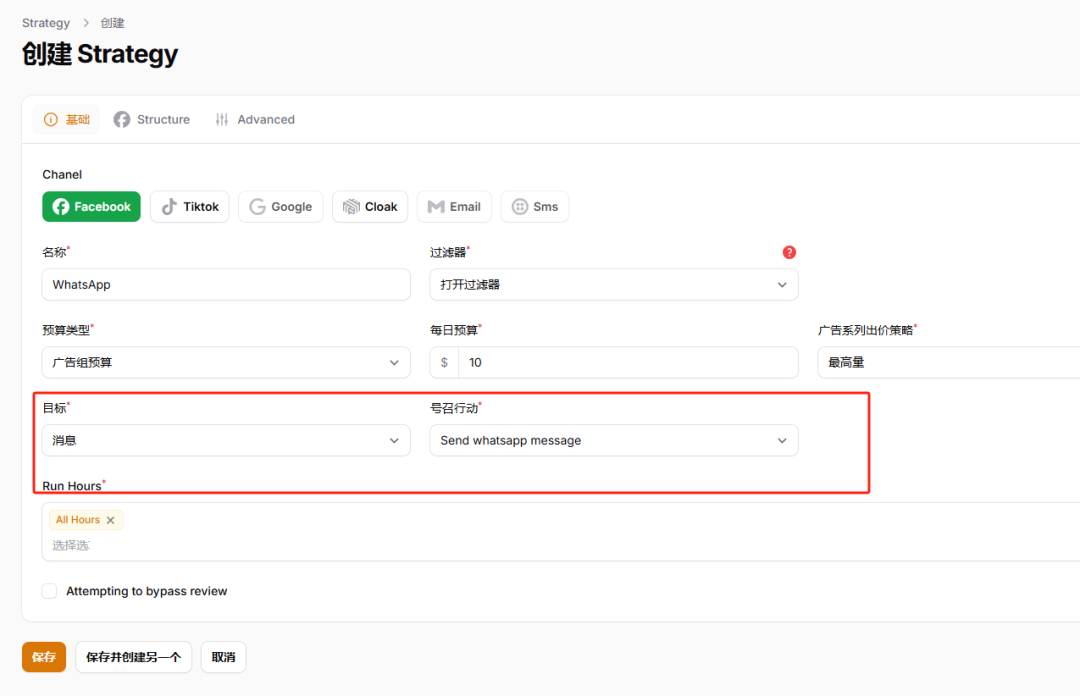Click the dollar sign prefix in budget field
The width and height of the screenshot is (1080, 696).
pos(444,362)
